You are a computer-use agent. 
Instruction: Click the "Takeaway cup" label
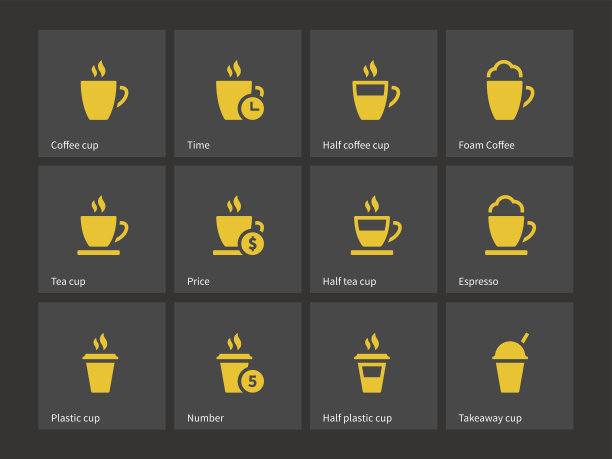[490, 418]
